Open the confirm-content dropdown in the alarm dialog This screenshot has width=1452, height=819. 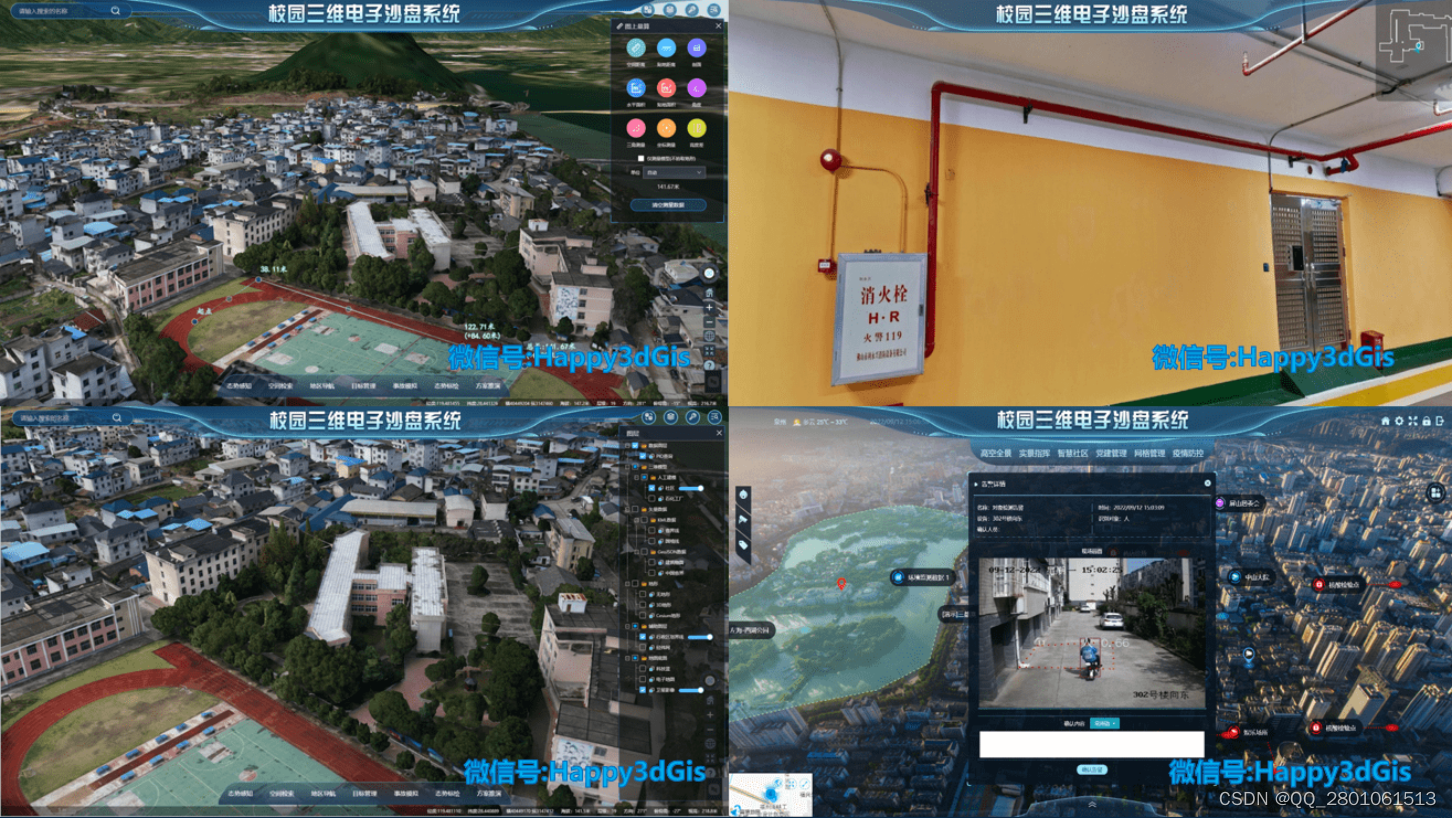pyautogui.click(x=1105, y=723)
